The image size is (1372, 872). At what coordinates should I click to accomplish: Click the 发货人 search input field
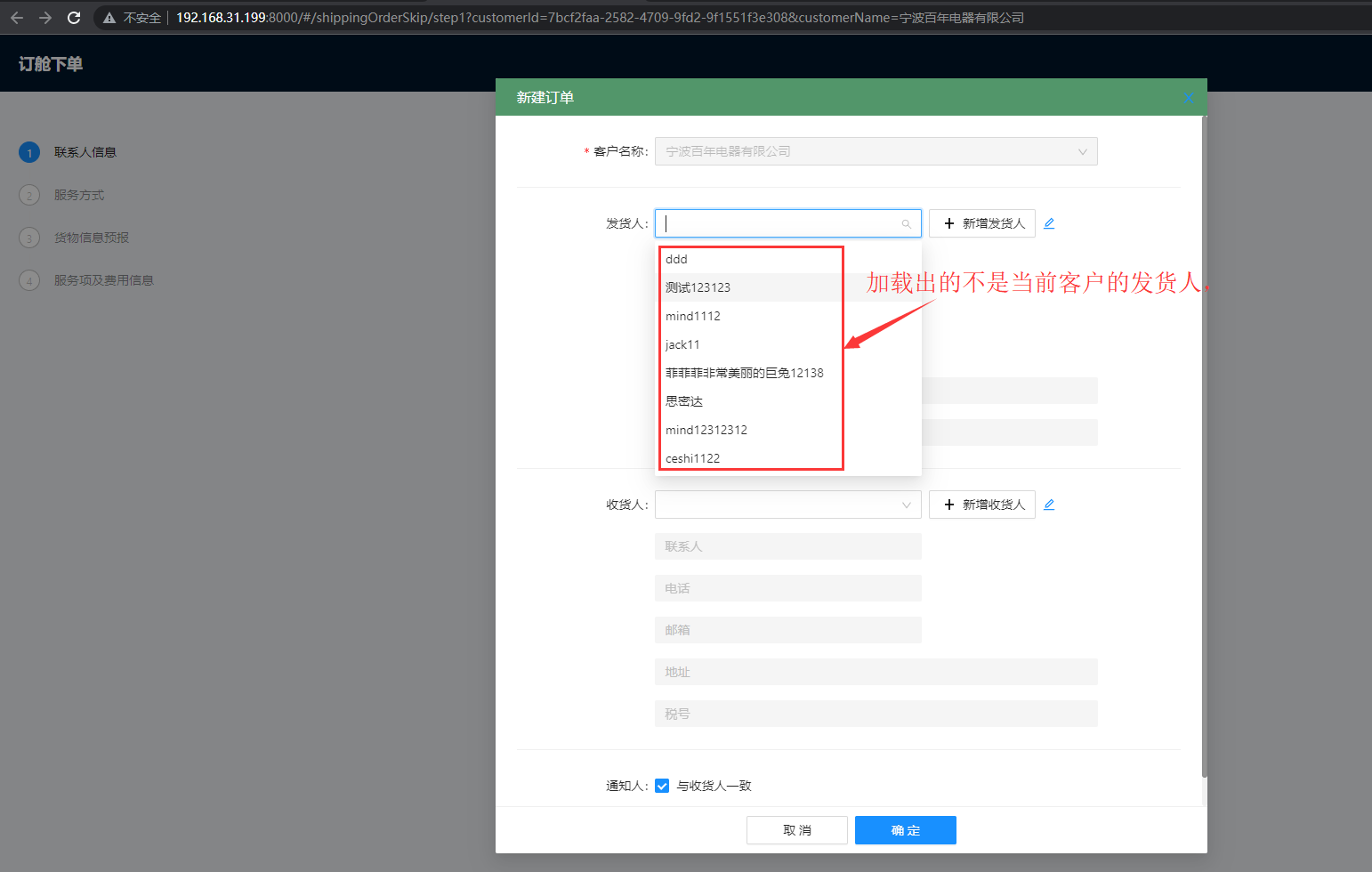coord(779,223)
